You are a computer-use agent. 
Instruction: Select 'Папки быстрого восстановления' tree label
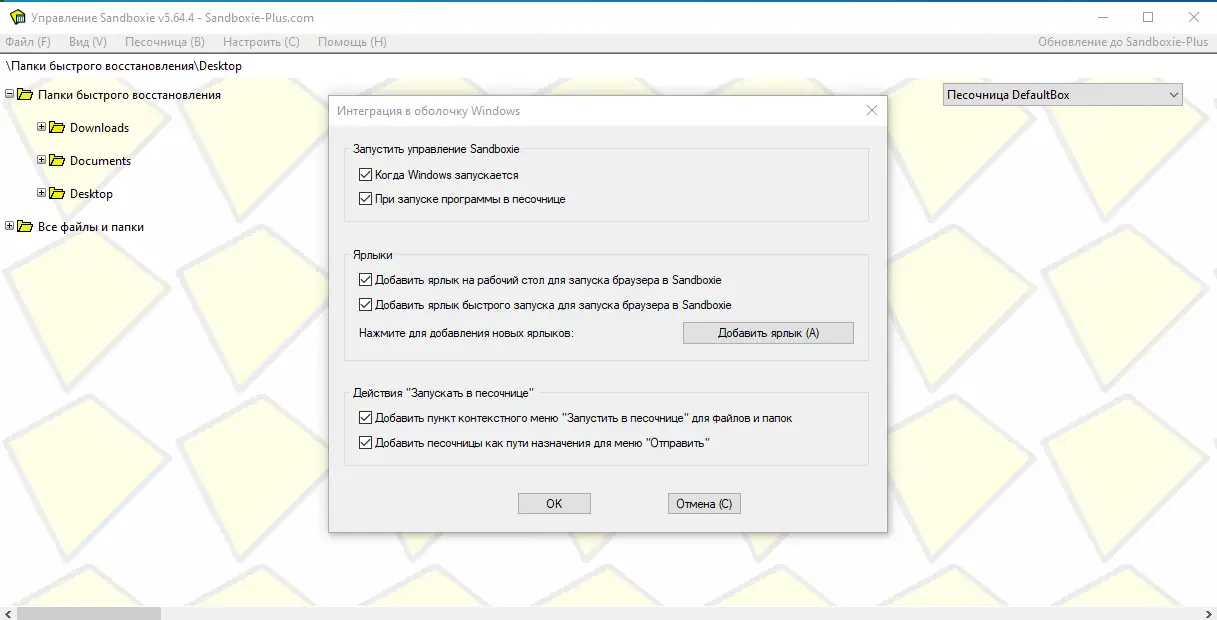[x=129, y=95]
